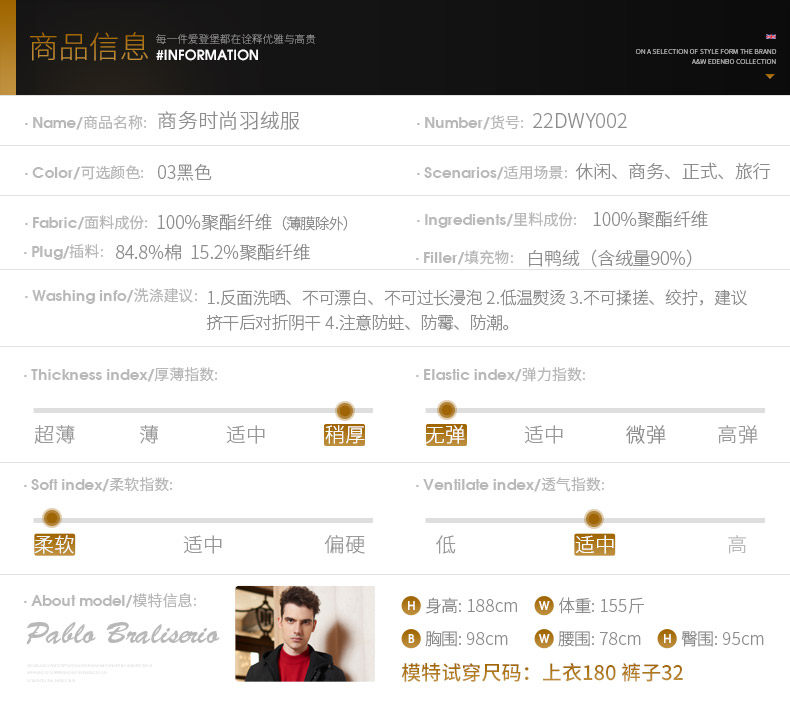Click the 腰围: 78cm text
The width and height of the screenshot is (790, 713).
coord(600,639)
